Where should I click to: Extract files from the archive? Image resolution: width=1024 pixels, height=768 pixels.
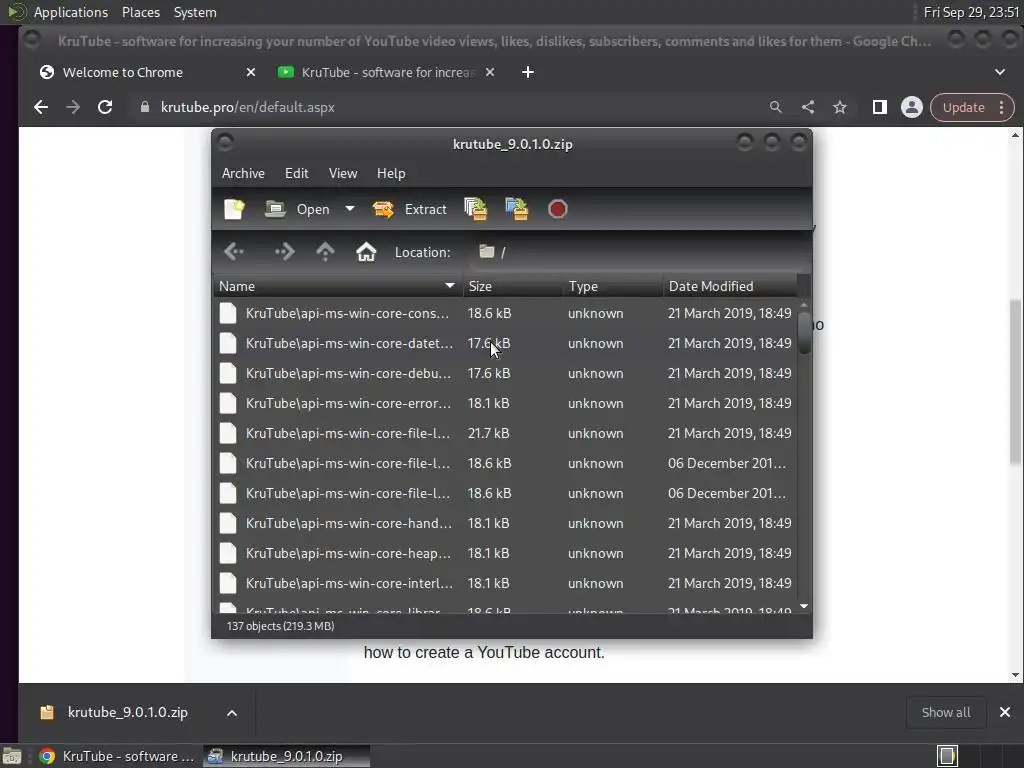click(x=409, y=209)
